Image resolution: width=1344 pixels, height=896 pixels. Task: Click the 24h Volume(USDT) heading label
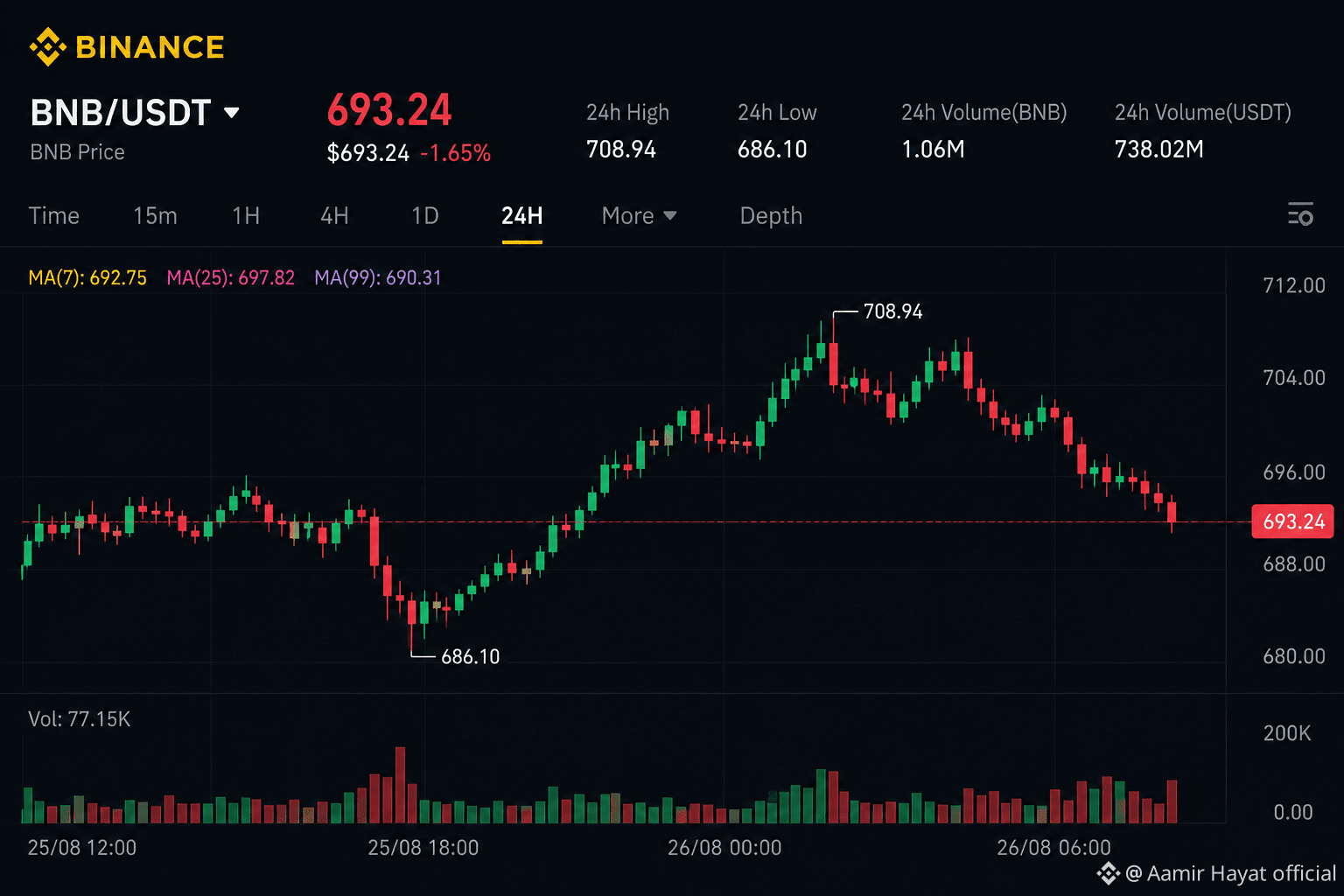[x=1203, y=113]
